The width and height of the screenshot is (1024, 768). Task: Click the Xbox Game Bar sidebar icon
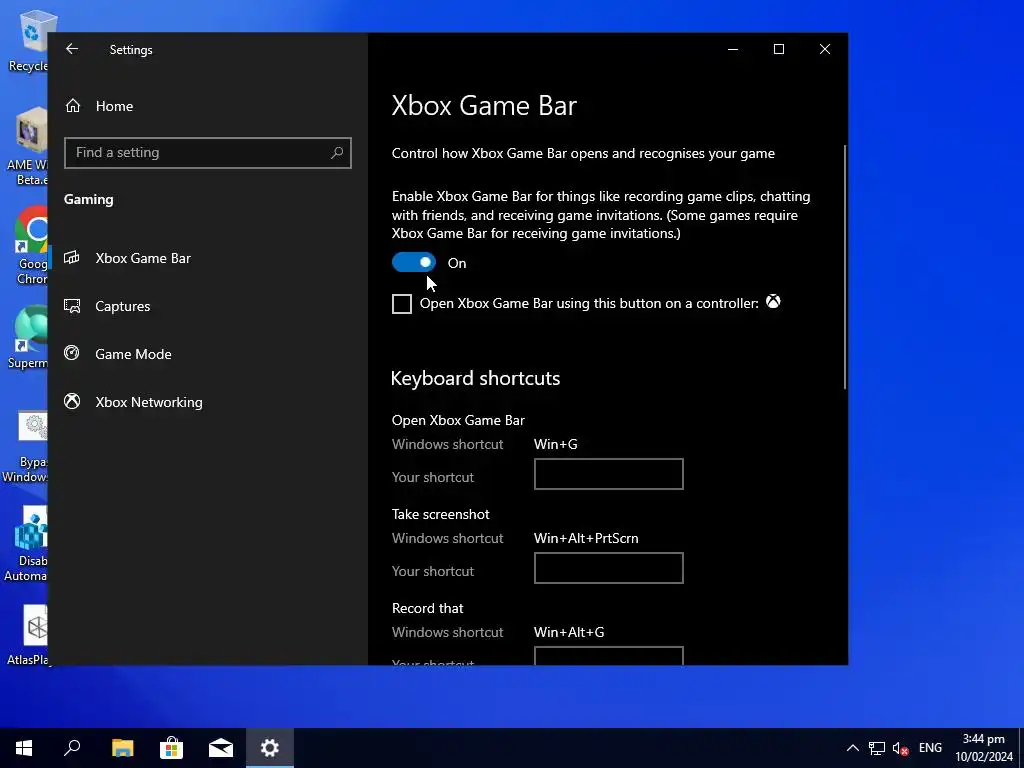click(x=72, y=257)
